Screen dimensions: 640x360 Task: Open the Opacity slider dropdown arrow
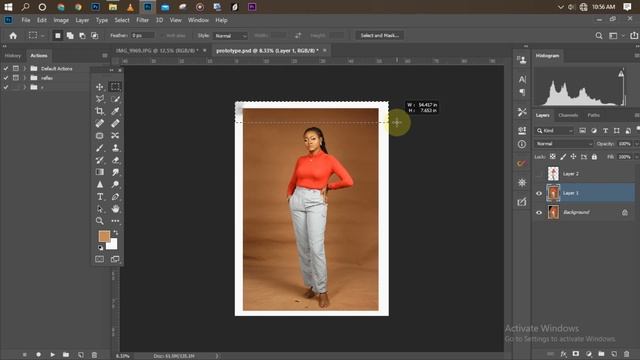(x=636, y=144)
